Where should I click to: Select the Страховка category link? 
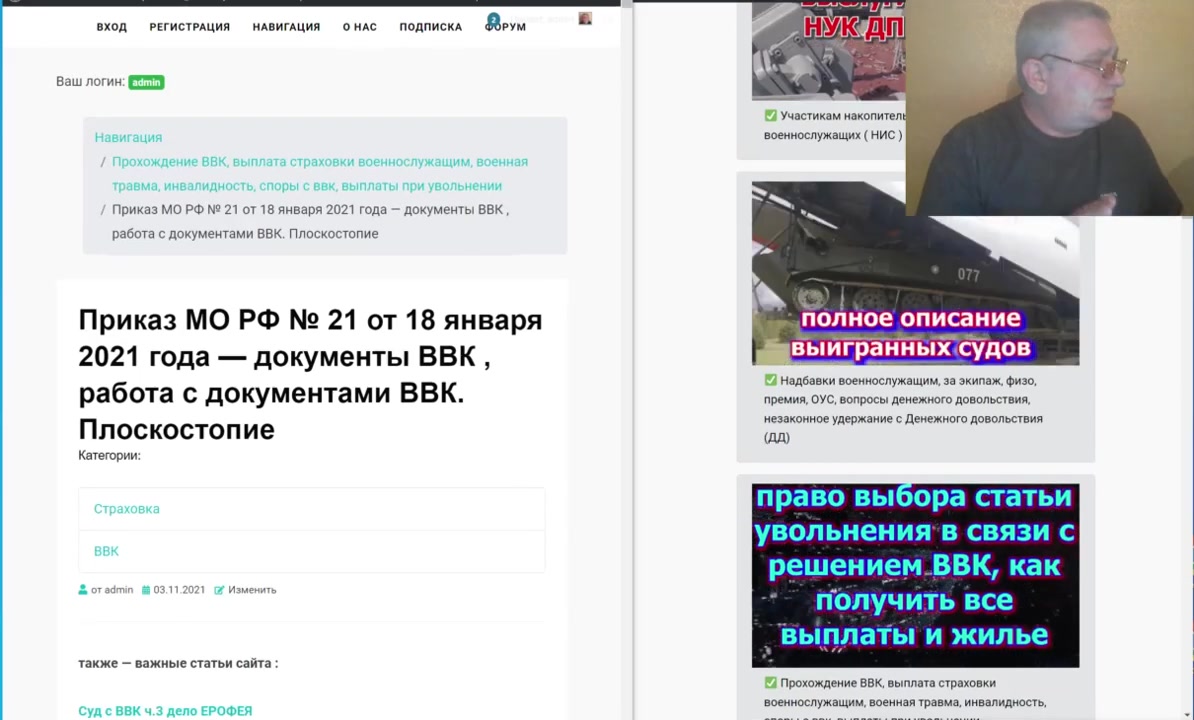127,509
